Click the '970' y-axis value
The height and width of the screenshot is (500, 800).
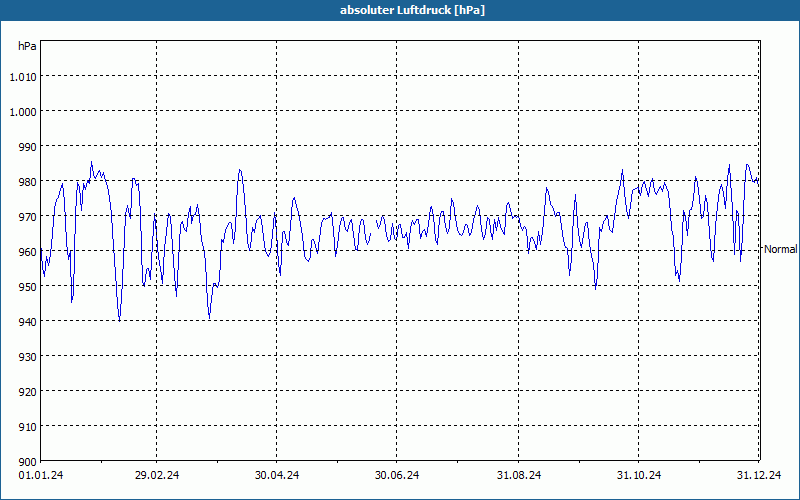click(x=28, y=217)
